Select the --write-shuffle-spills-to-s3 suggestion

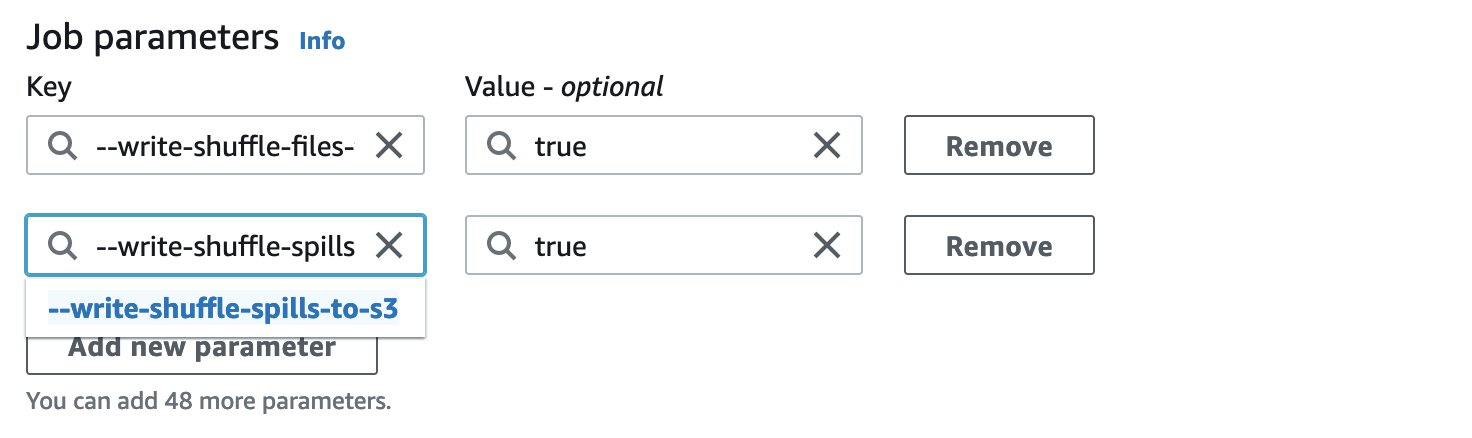[225, 309]
